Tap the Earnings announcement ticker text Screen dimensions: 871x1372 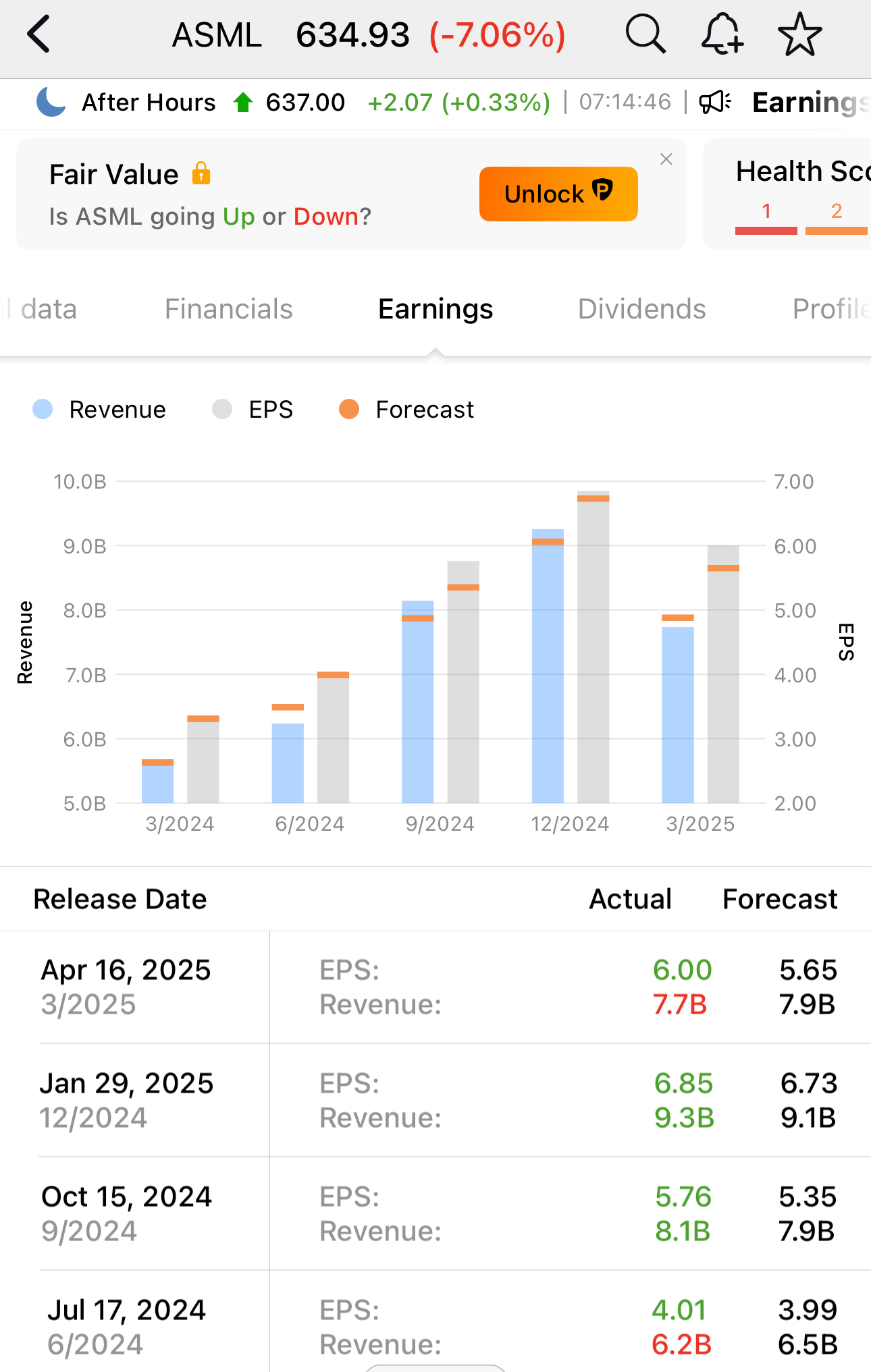tap(812, 103)
